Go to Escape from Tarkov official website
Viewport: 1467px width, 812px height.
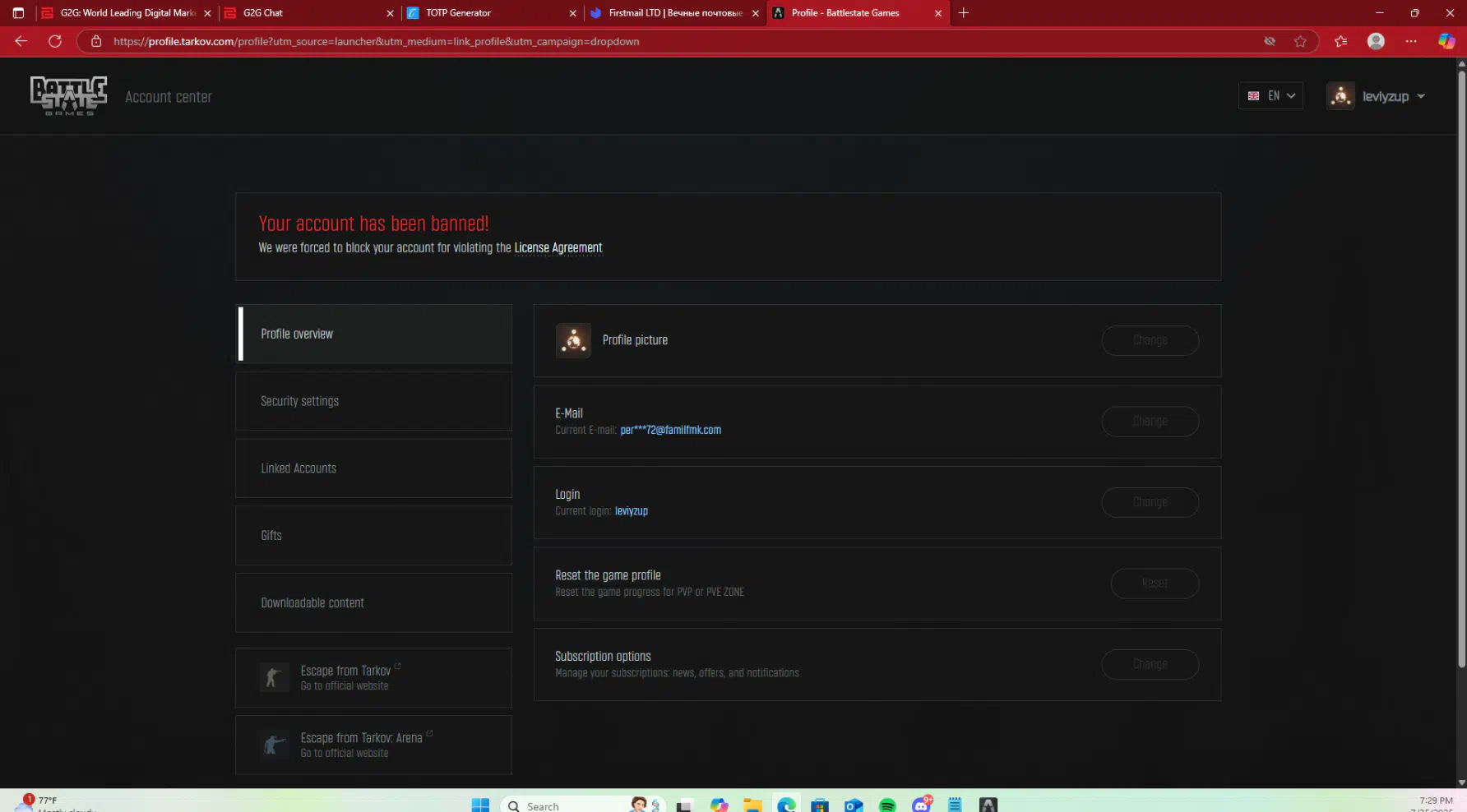click(374, 678)
